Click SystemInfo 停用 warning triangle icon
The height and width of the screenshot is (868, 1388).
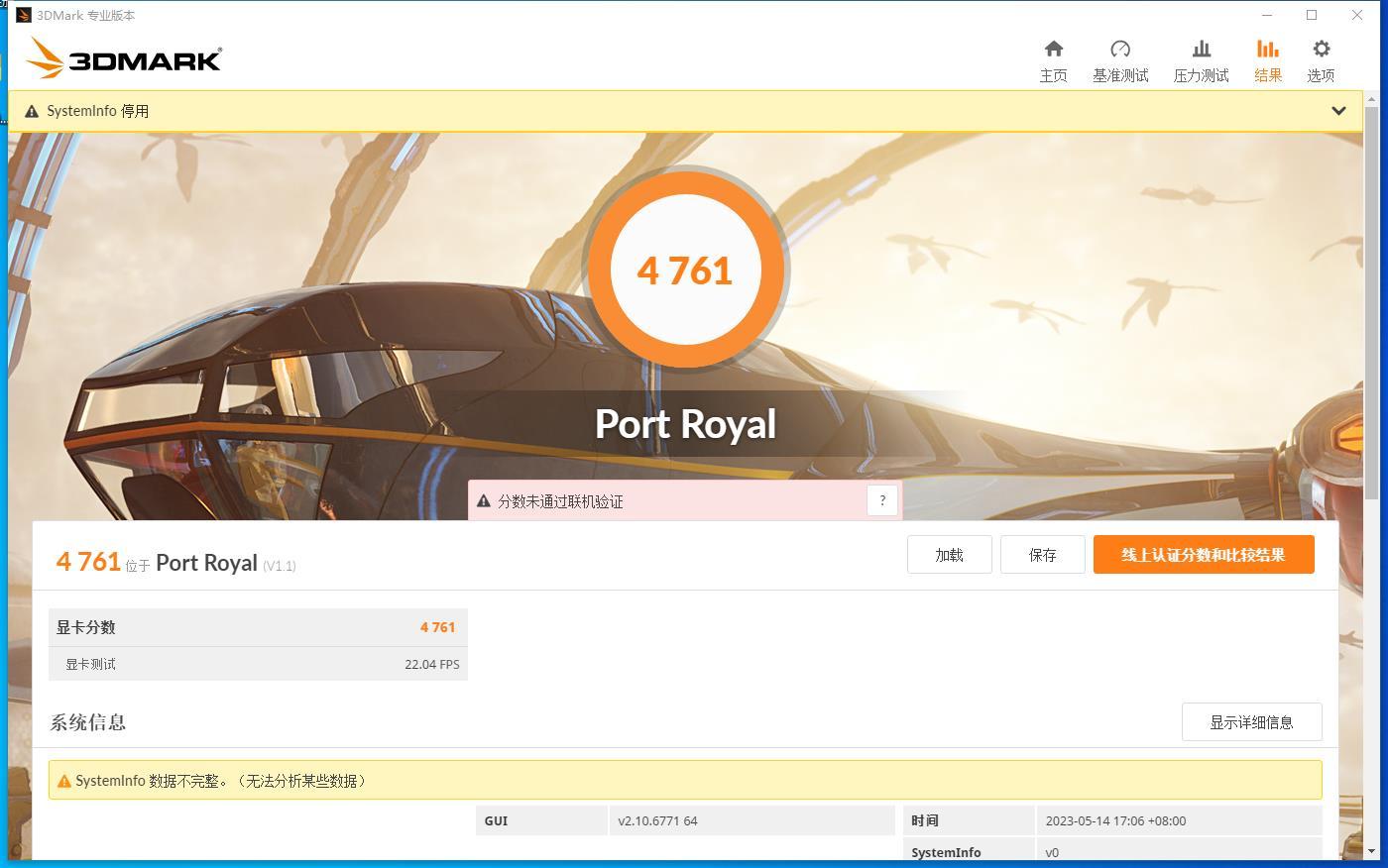point(32,111)
